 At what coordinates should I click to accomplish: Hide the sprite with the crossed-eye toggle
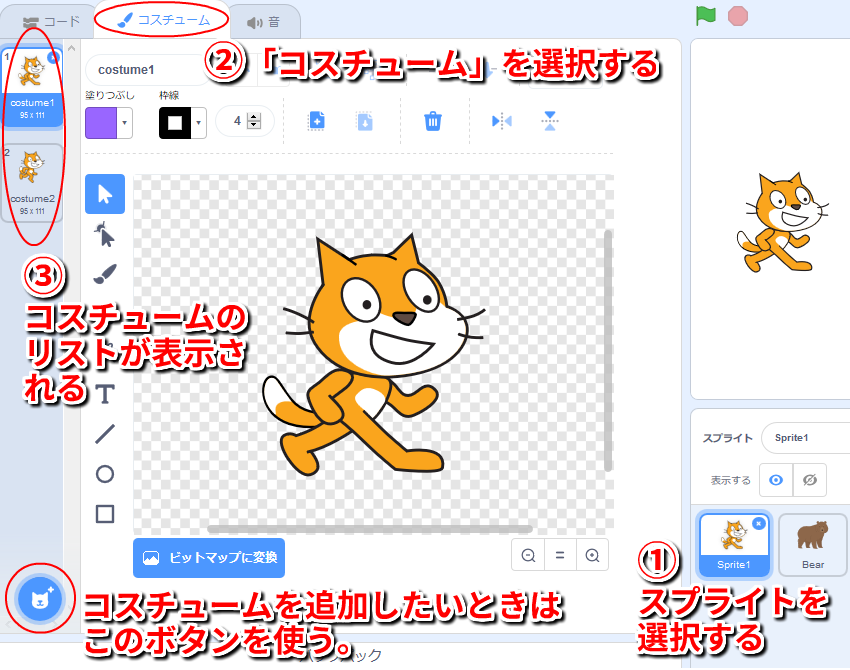tap(810, 480)
